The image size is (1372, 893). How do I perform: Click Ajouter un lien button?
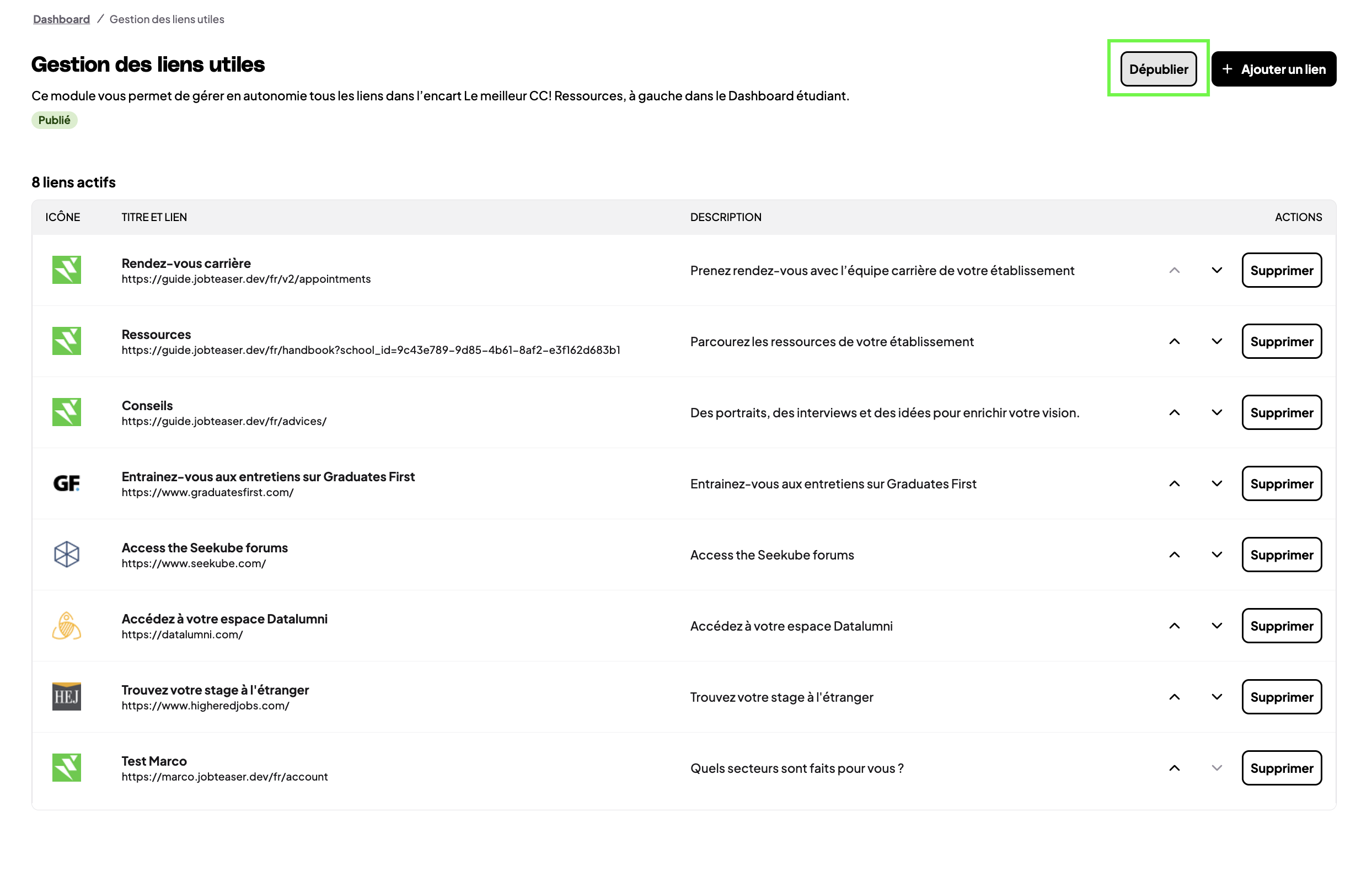(x=1273, y=69)
